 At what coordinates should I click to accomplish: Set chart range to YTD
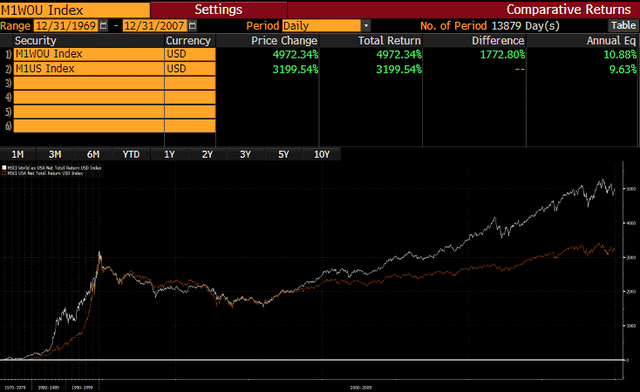click(131, 154)
